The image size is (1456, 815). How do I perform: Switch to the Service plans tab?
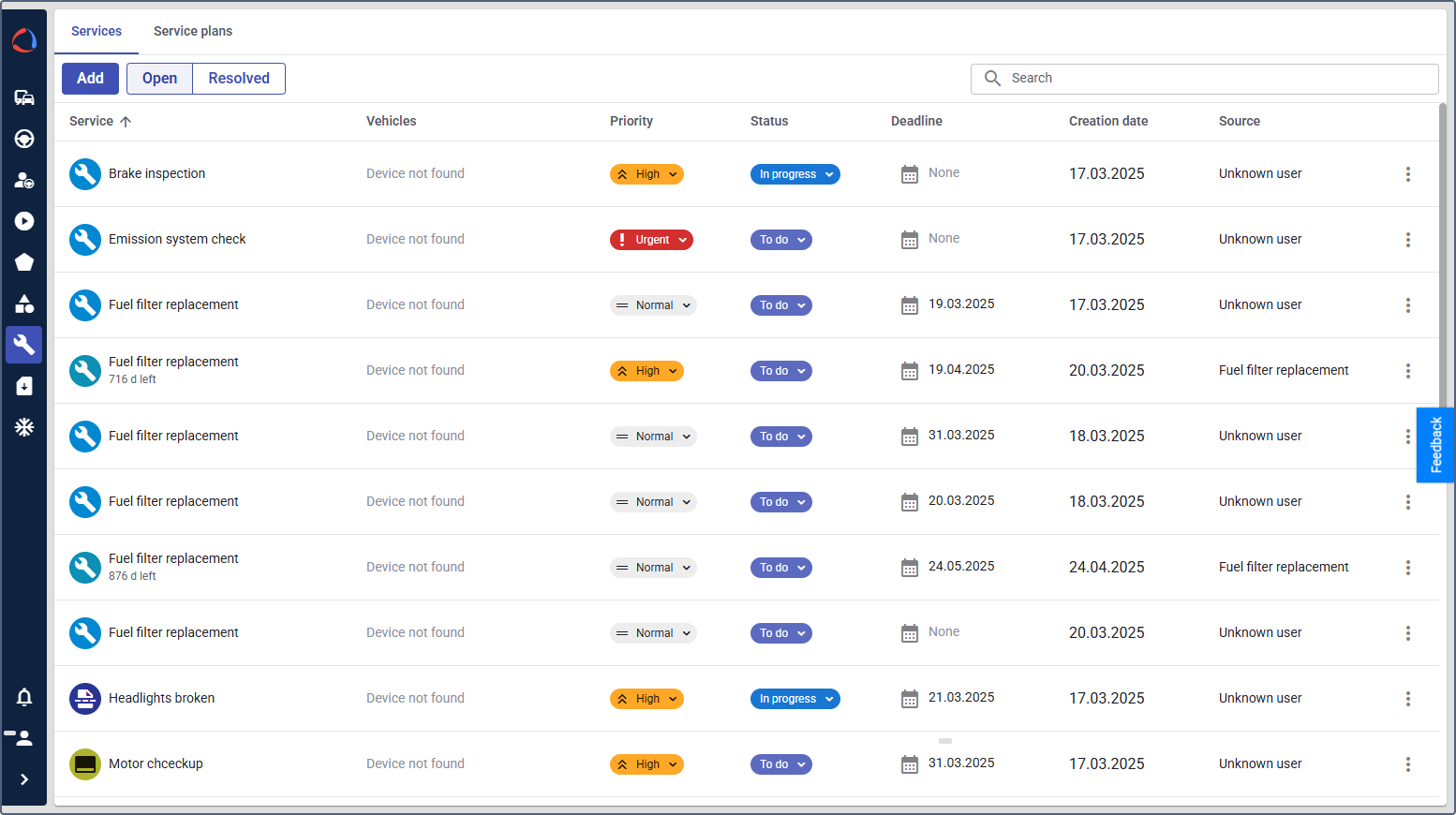click(193, 31)
